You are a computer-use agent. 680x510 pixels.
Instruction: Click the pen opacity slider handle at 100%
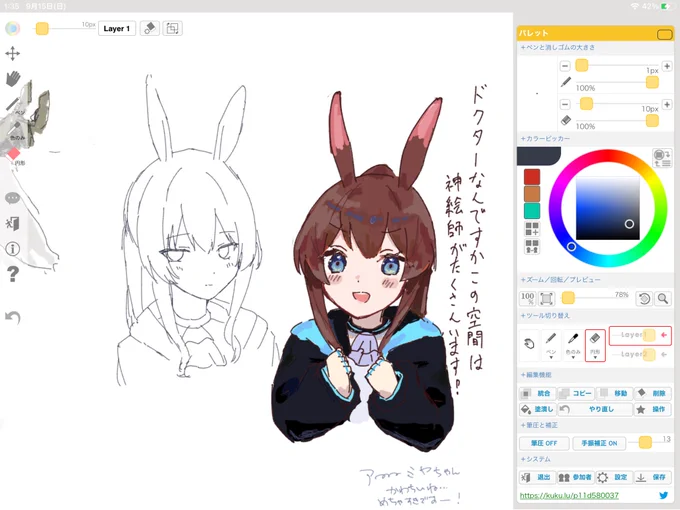pos(652,82)
